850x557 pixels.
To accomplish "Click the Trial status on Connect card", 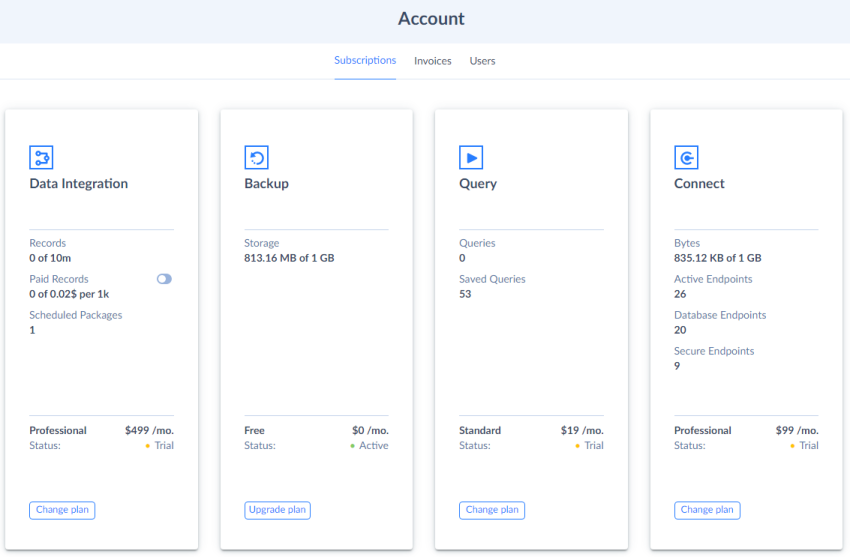I will click(804, 445).
